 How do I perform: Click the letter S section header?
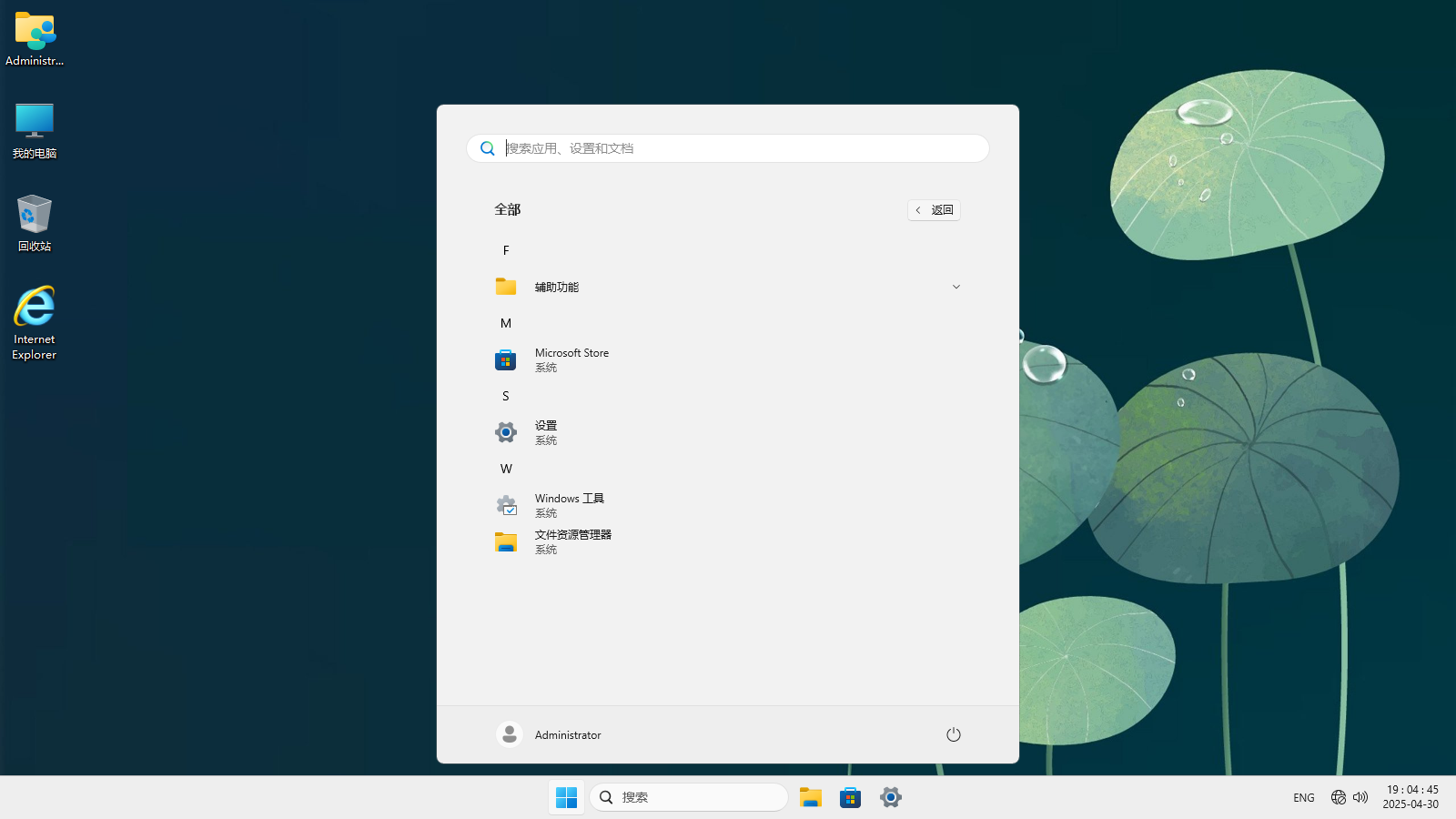[x=506, y=396]
